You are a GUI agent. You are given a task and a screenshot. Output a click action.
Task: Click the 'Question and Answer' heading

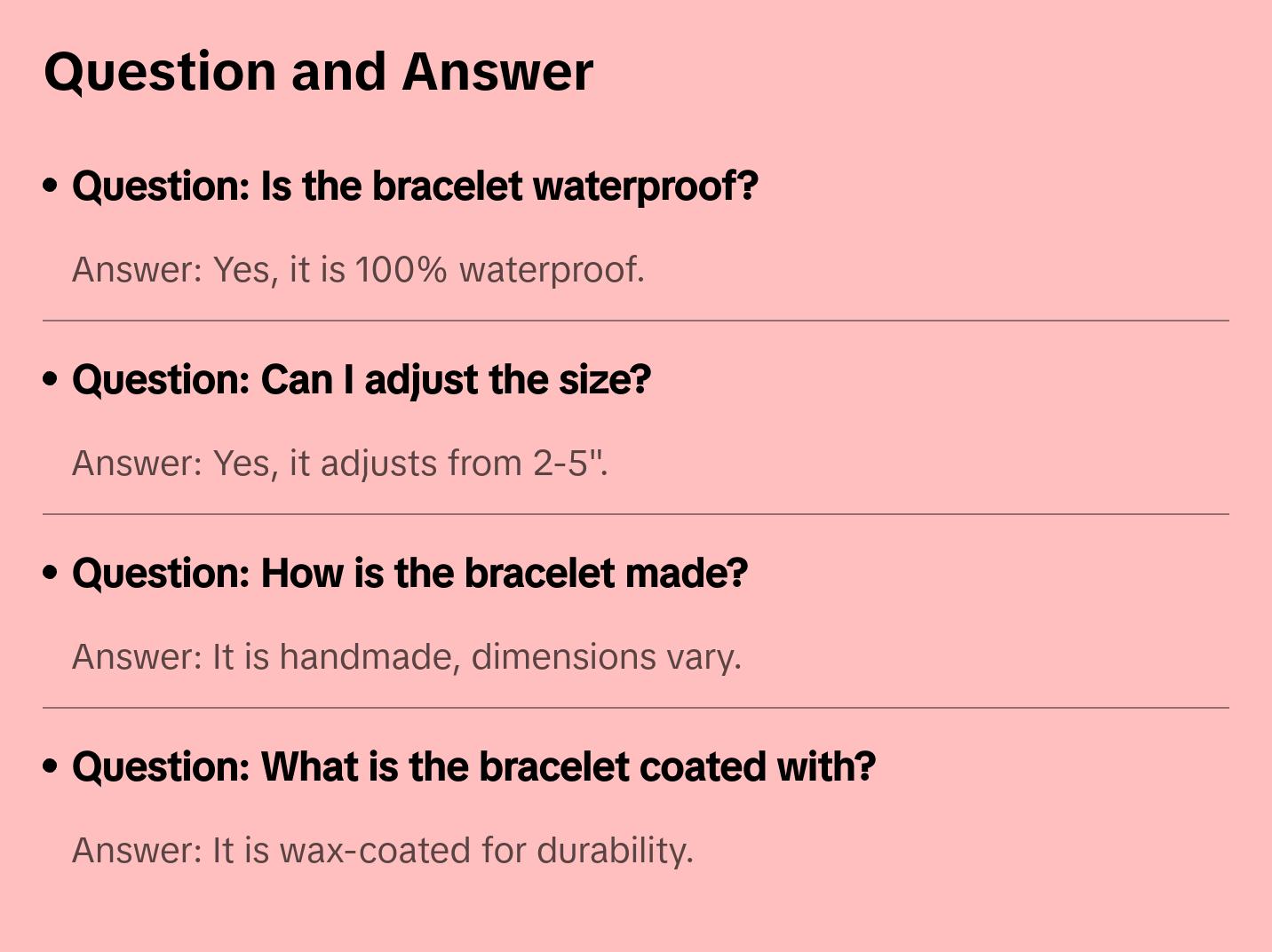click(x=318, y=72)
